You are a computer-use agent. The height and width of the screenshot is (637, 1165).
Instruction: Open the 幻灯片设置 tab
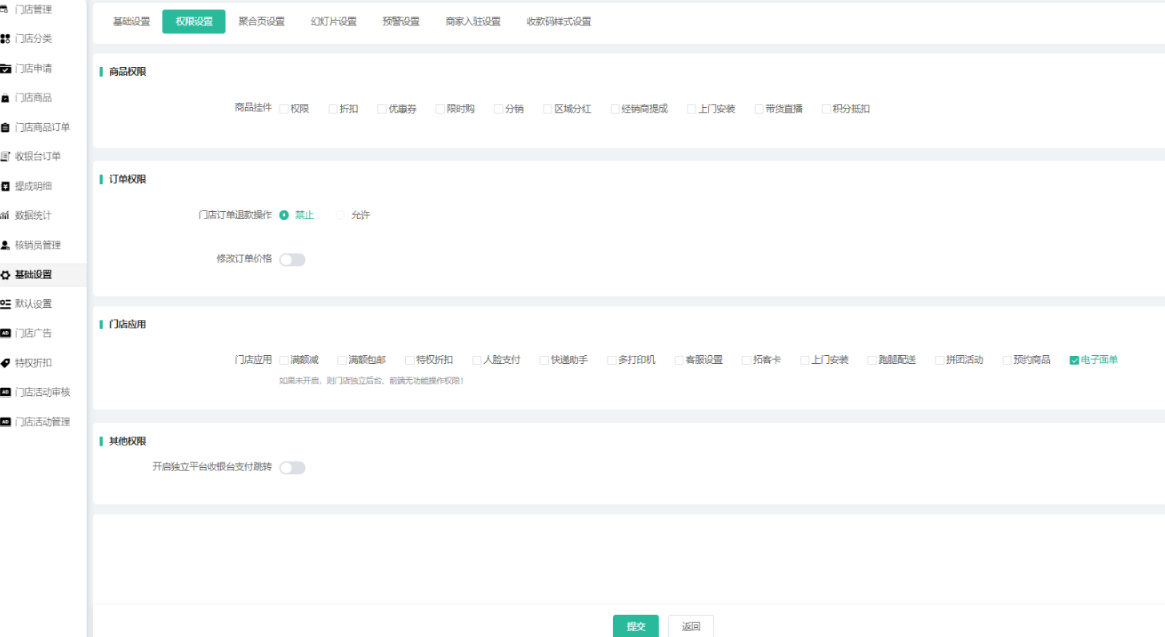tap(333, 21)
